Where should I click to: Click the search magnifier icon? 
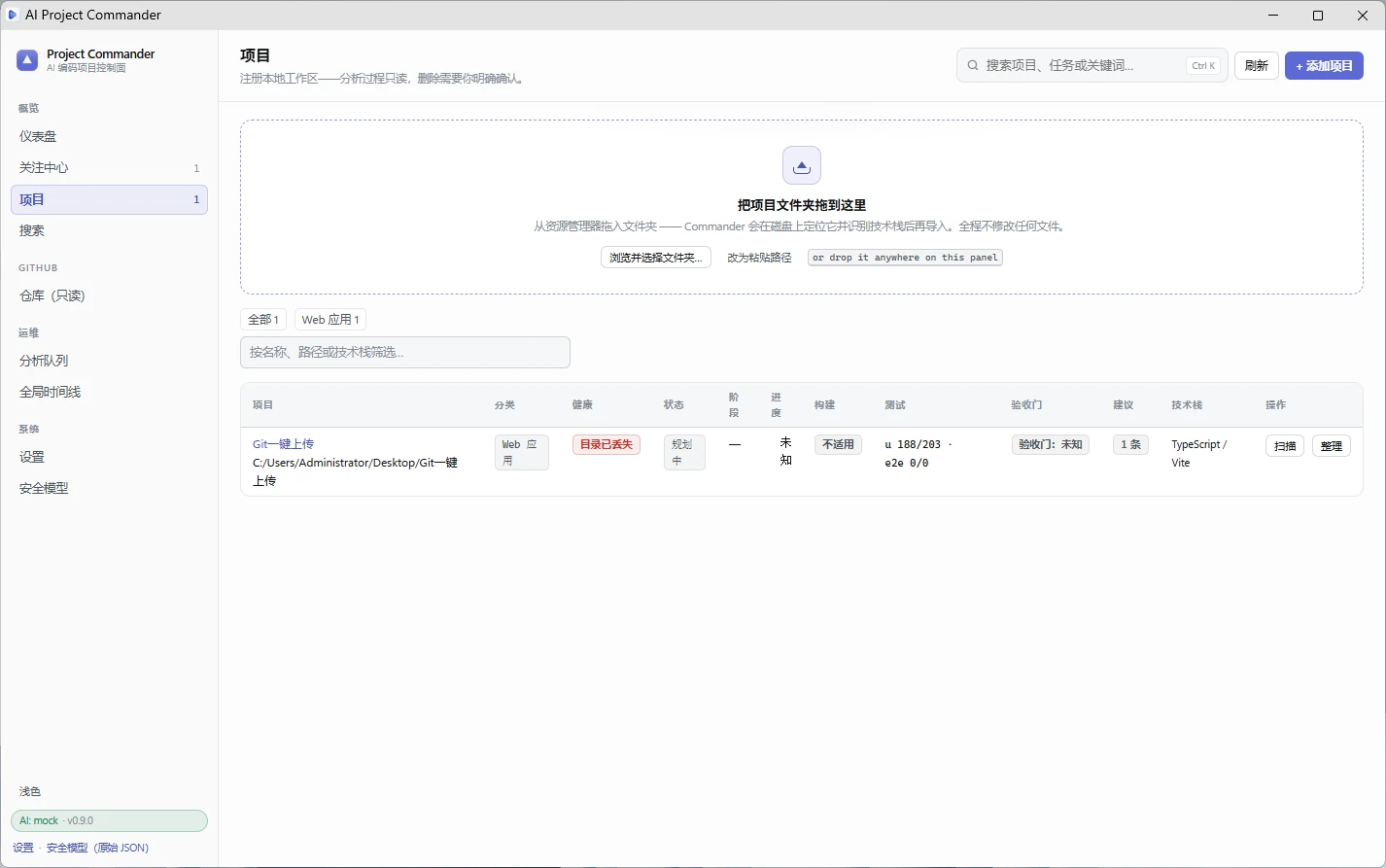(x=973, y=65)
